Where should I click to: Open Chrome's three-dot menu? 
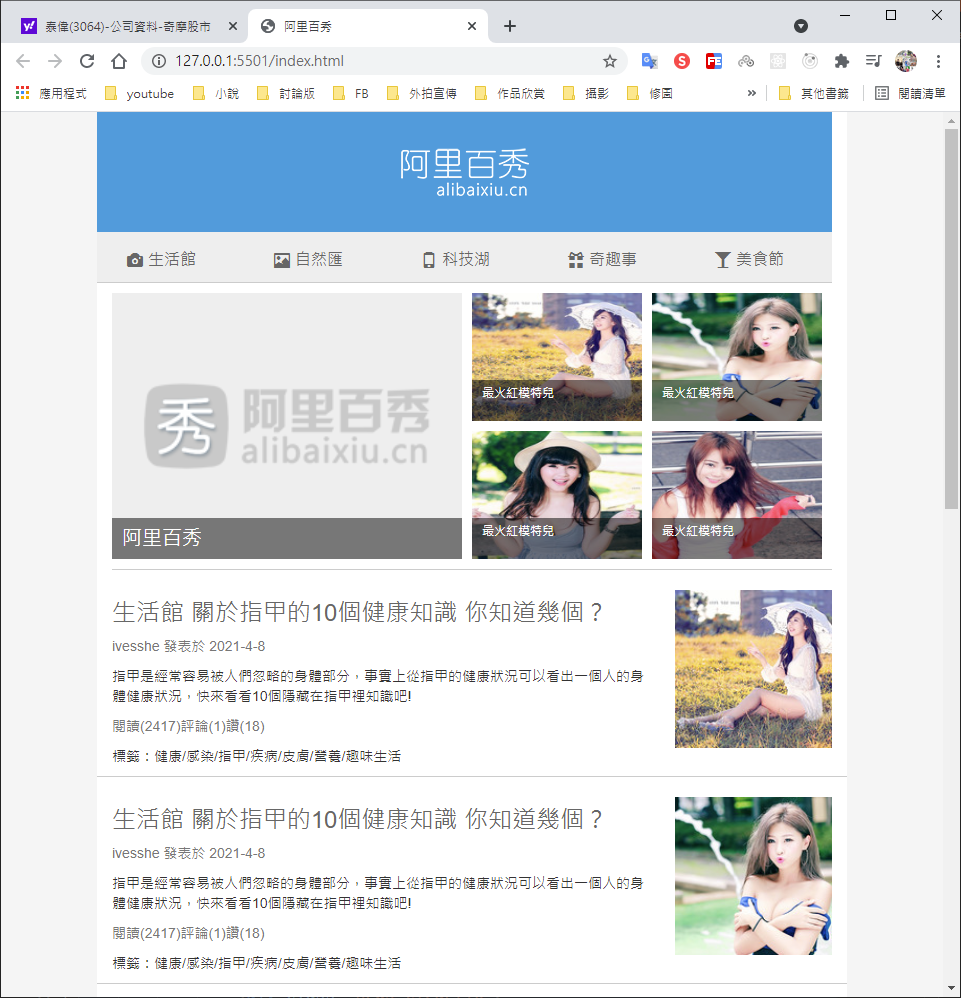click(x=938, y=61)
